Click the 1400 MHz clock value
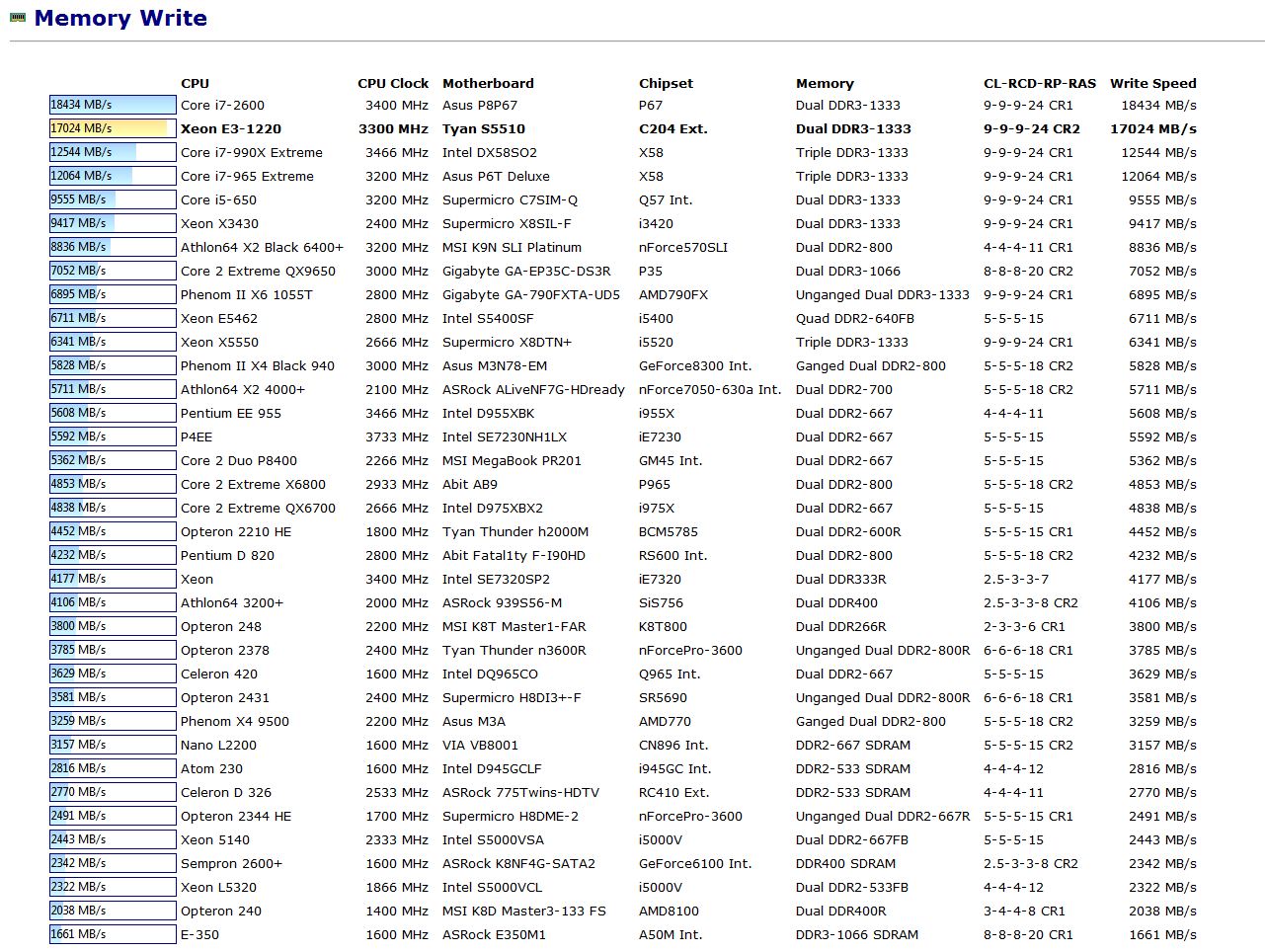 click(x=397, y=911)
